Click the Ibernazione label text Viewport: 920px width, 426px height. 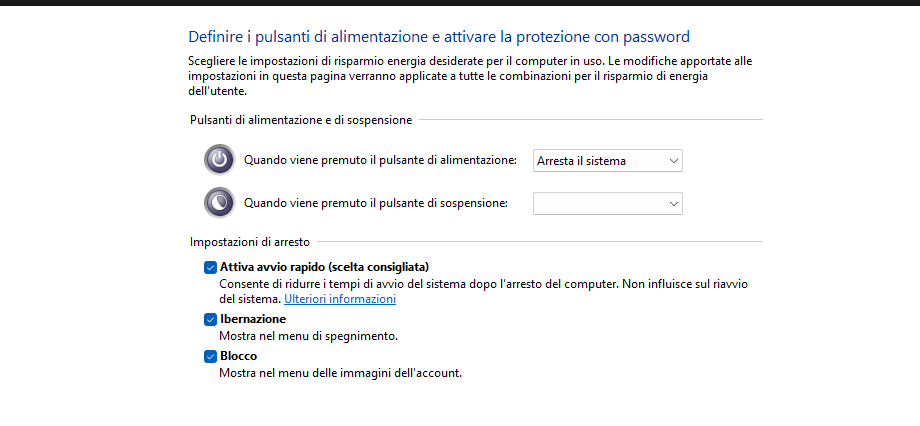[252, 319]
